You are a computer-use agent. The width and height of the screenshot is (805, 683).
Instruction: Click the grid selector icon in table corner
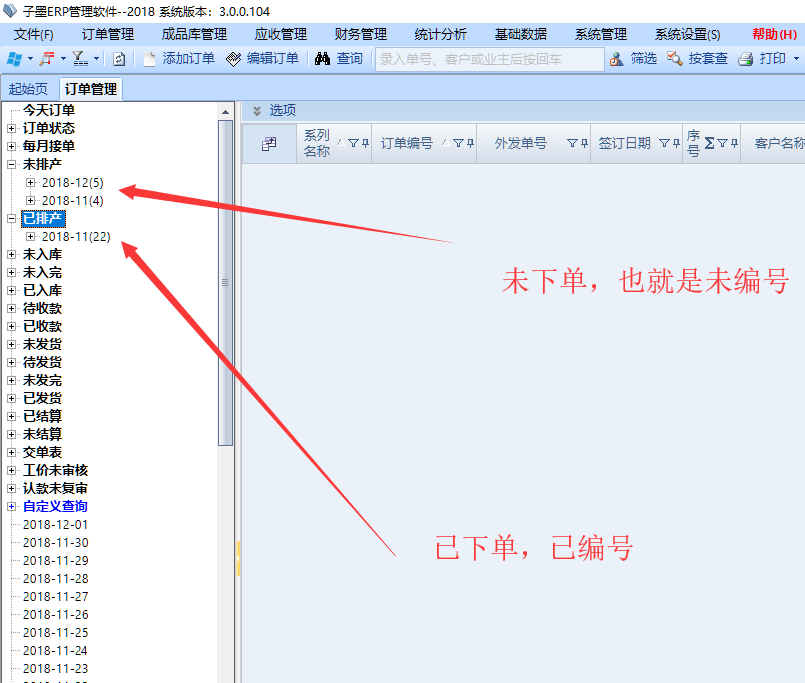[x=269, y=144]
